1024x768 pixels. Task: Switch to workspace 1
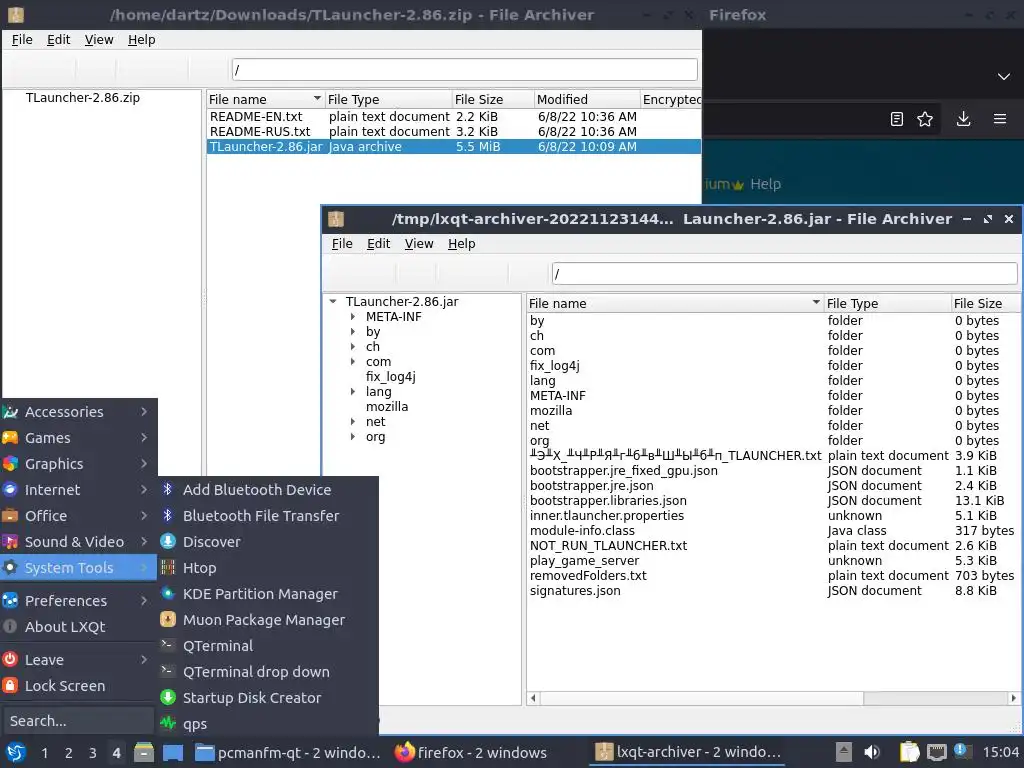pos(44,753)
